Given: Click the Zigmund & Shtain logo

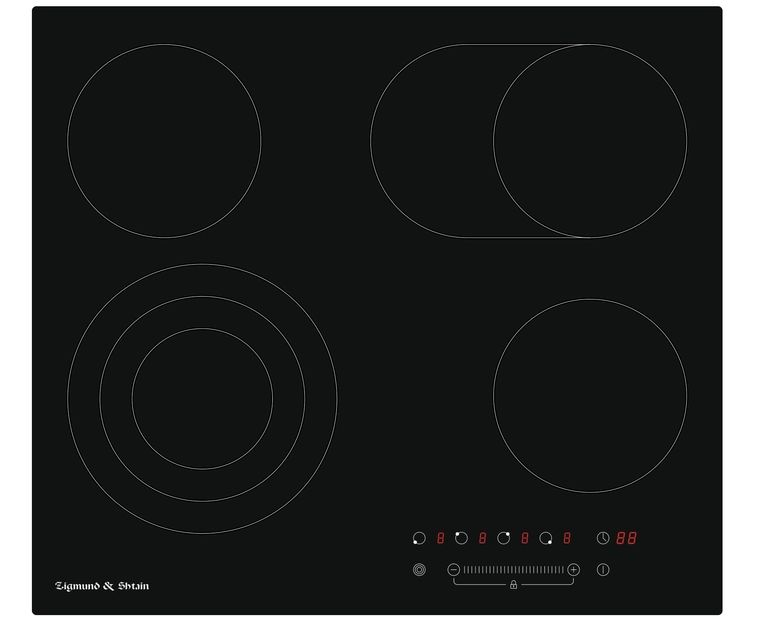Looking at the screenshot, I should point(101,586).
